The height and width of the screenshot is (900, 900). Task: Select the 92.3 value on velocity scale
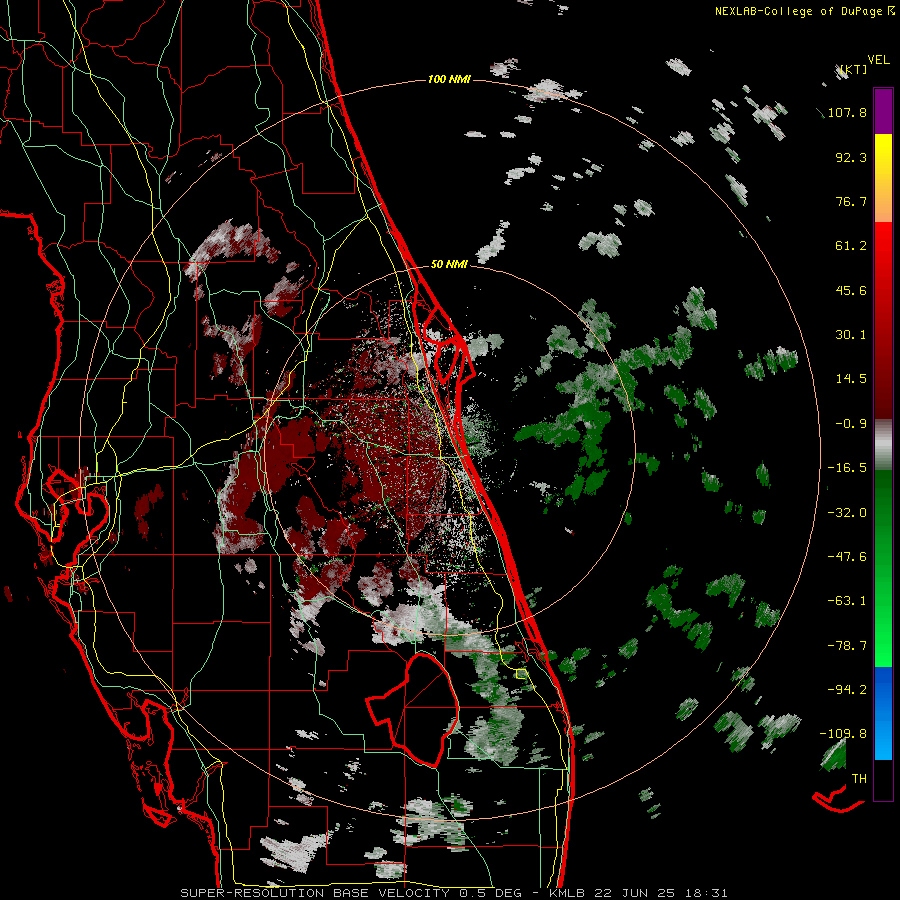[851, 157]
